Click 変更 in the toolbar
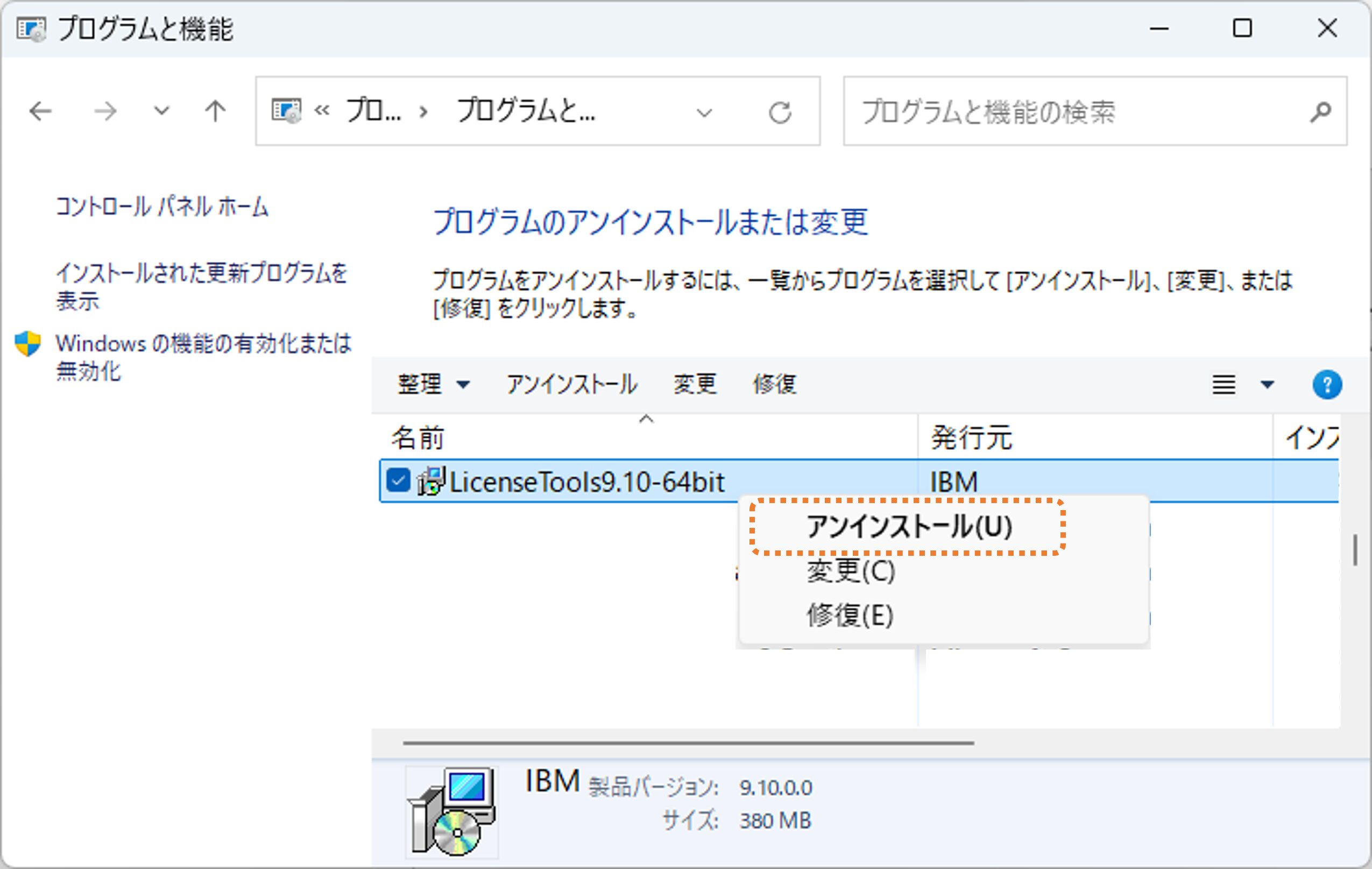This screenshot has width=1372, height=869. coord(695,384)
